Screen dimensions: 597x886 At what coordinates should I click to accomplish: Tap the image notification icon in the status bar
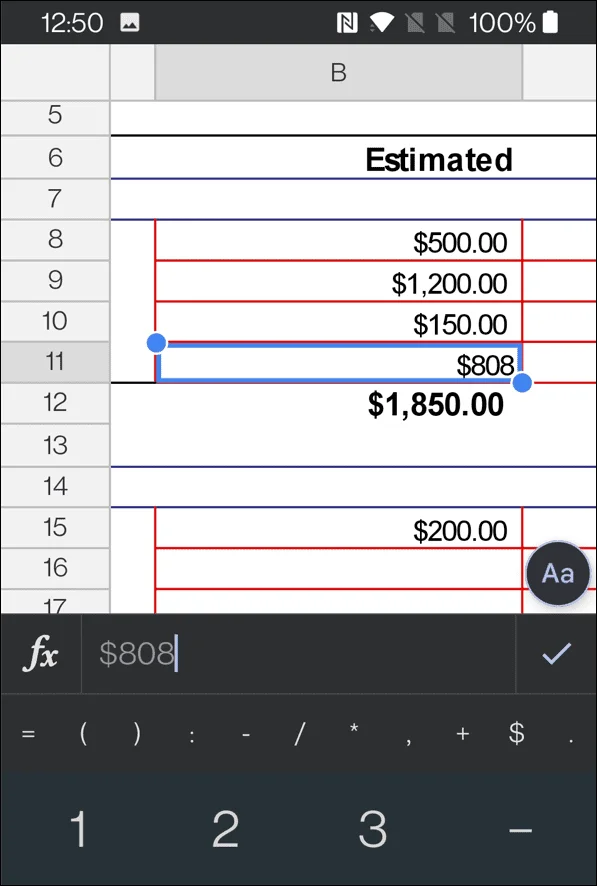pyautogui.click(x=130, y=23)
